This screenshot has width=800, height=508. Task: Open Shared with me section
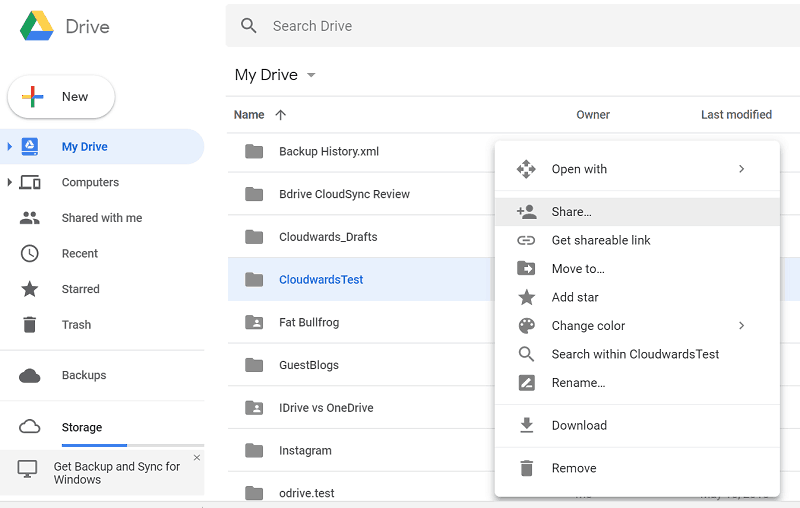[x=102, y=218]
